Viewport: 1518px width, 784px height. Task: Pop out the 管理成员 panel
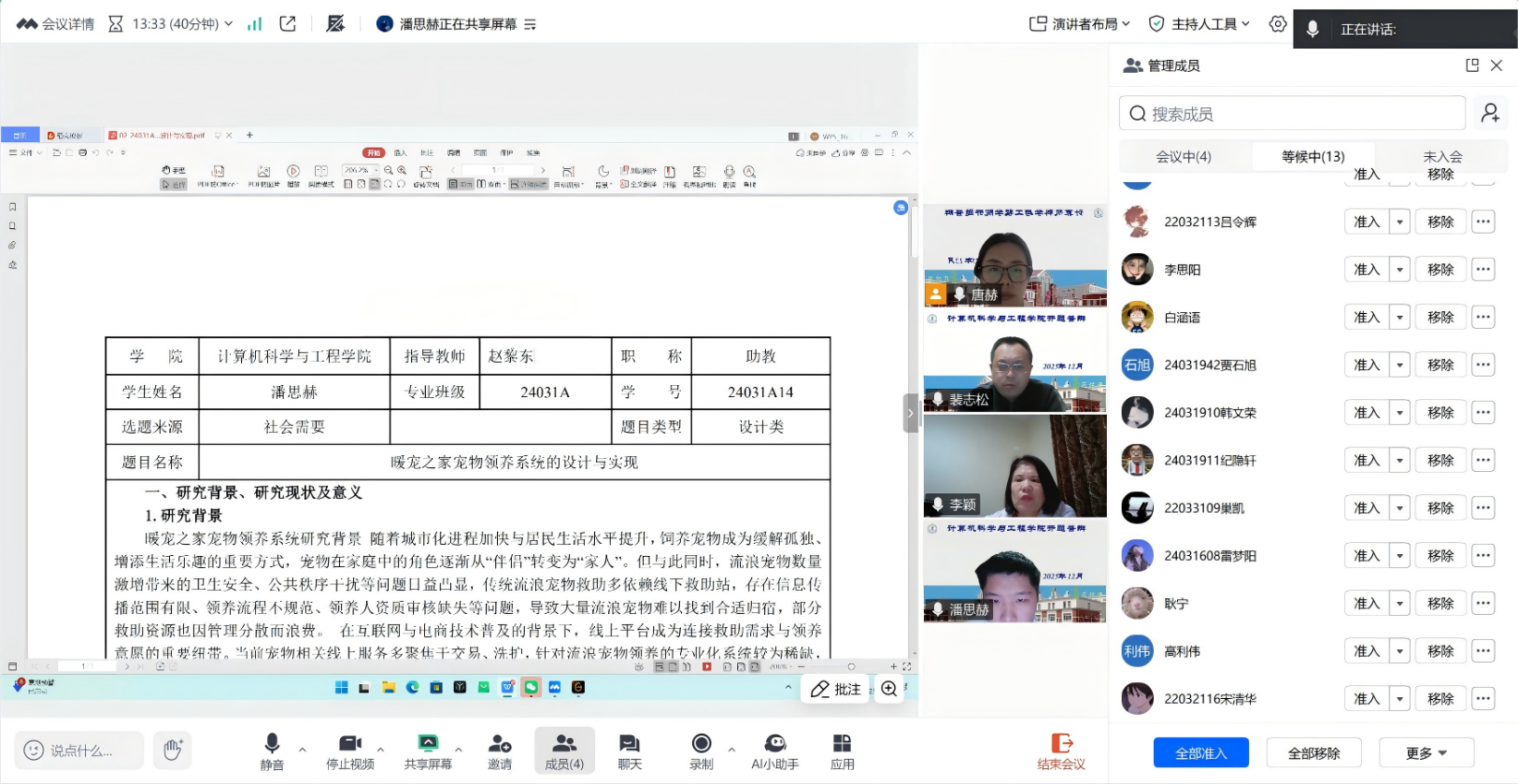coord(1472,66)
